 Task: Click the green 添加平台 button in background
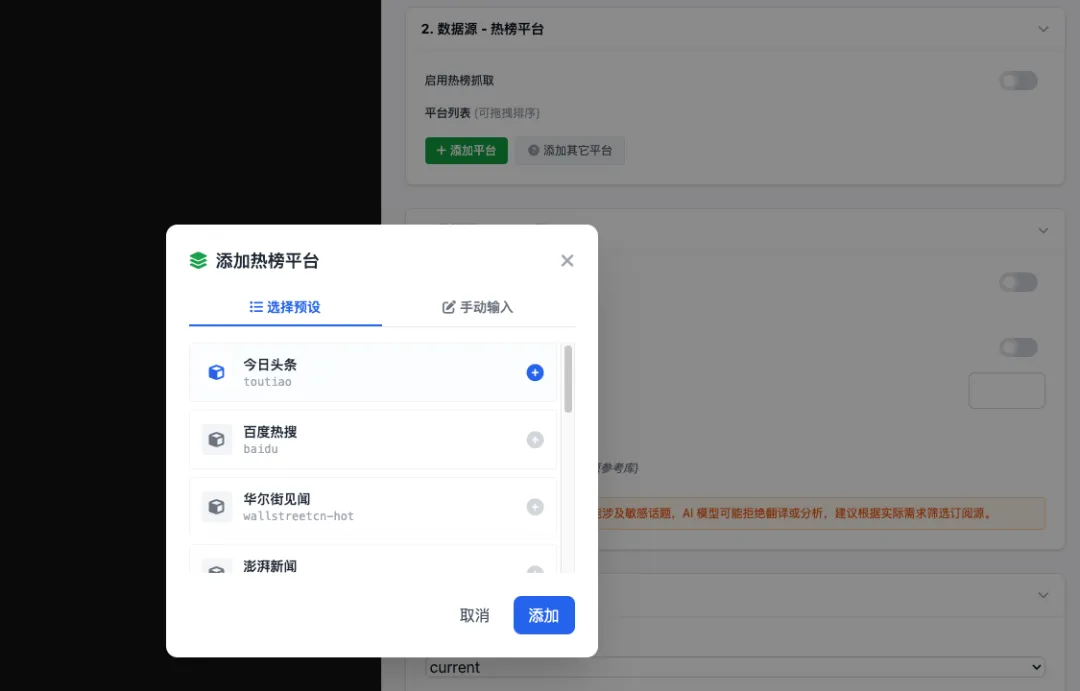[466, 150]
